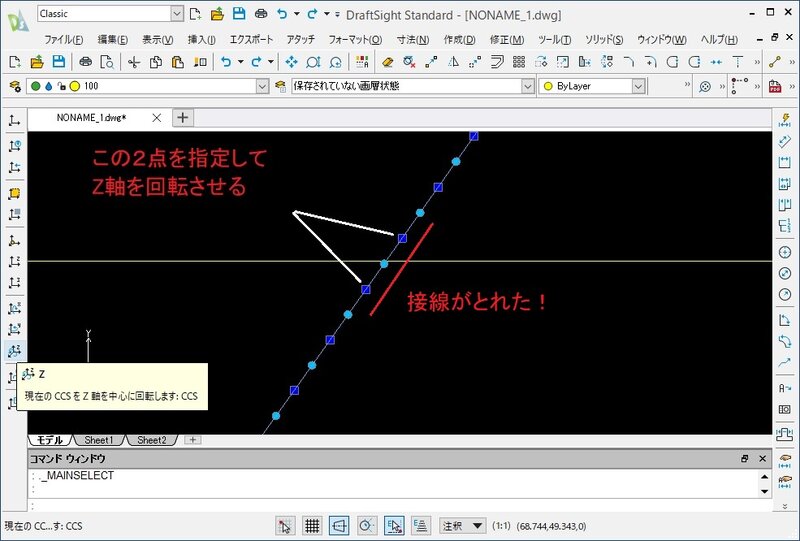Image resolution: width=800 pixels, height=541 pixels.
Task: Click the DraftSight application logo icon
Action: (x=18, y=21)
